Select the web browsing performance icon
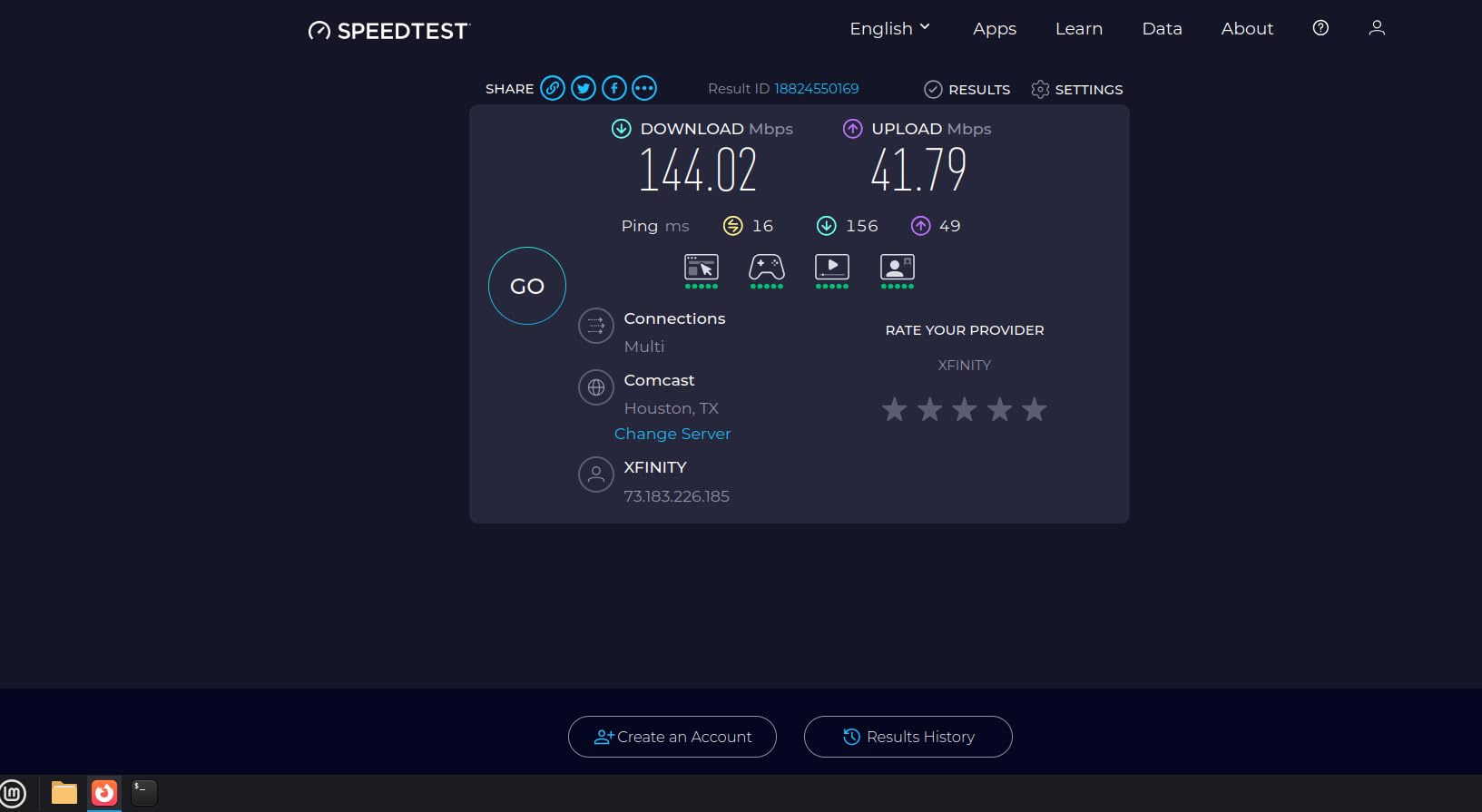 point(702,270)
